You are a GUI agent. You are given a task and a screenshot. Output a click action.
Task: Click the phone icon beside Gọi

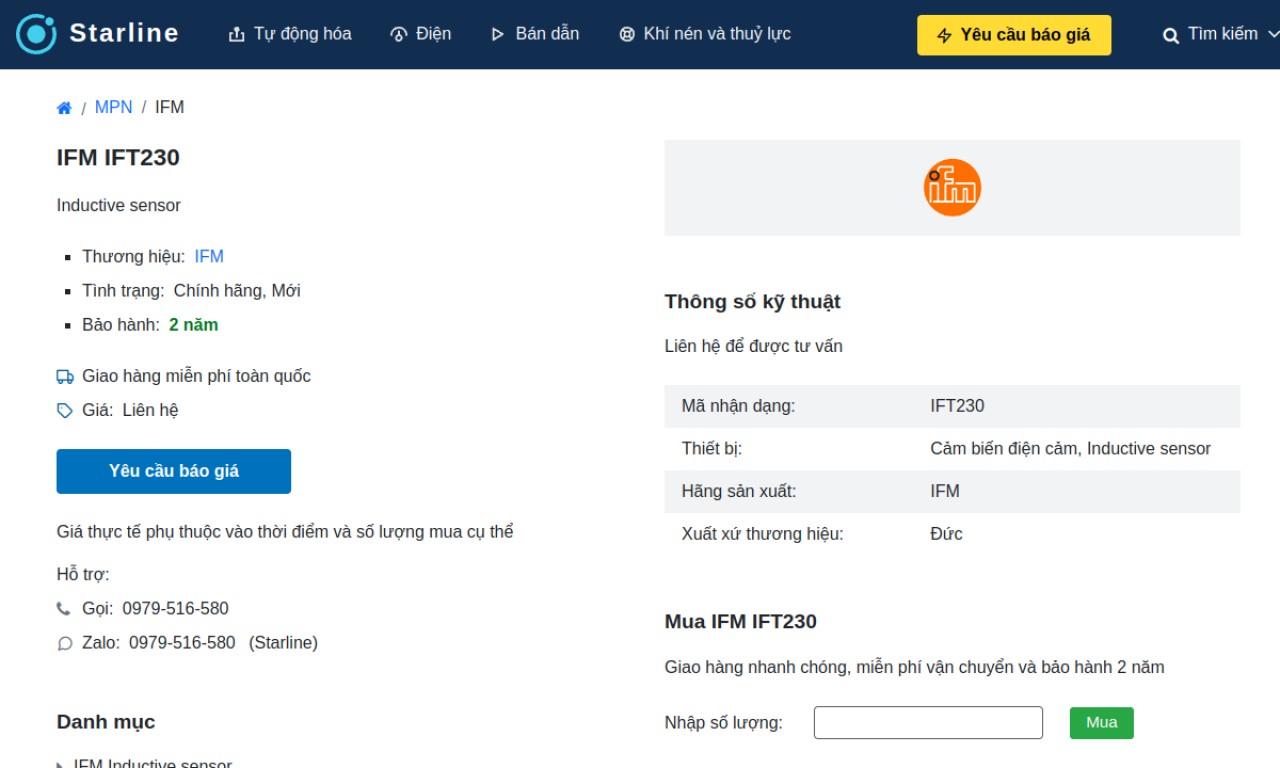[64, 609]
